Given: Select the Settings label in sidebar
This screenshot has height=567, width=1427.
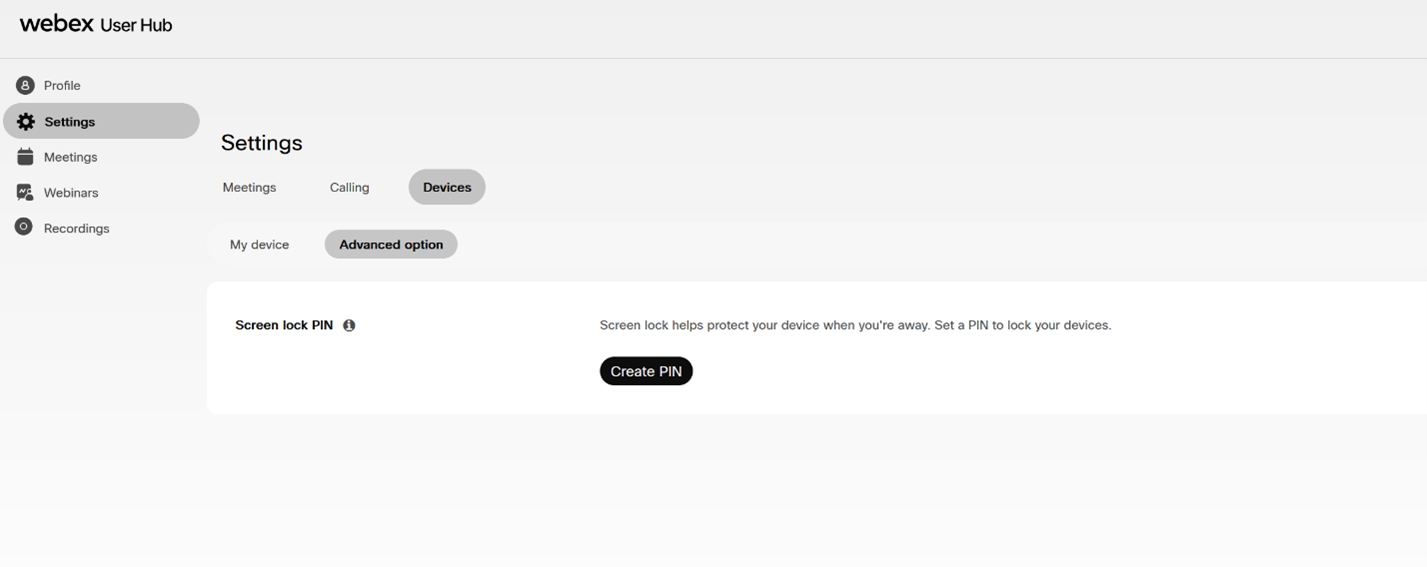Looking at the screenshot, I should (70, 121).
